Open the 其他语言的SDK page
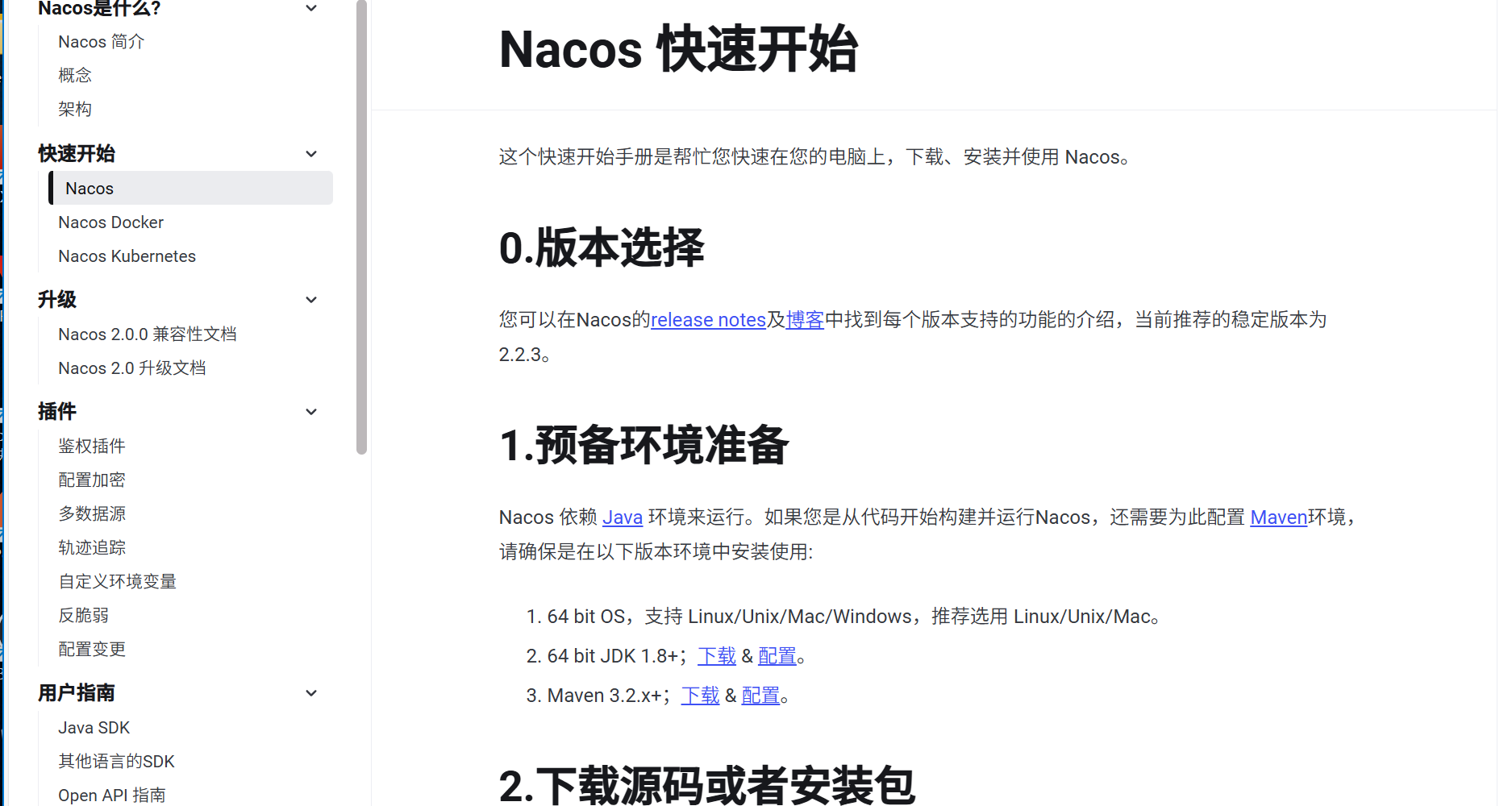 click(116, 762)
